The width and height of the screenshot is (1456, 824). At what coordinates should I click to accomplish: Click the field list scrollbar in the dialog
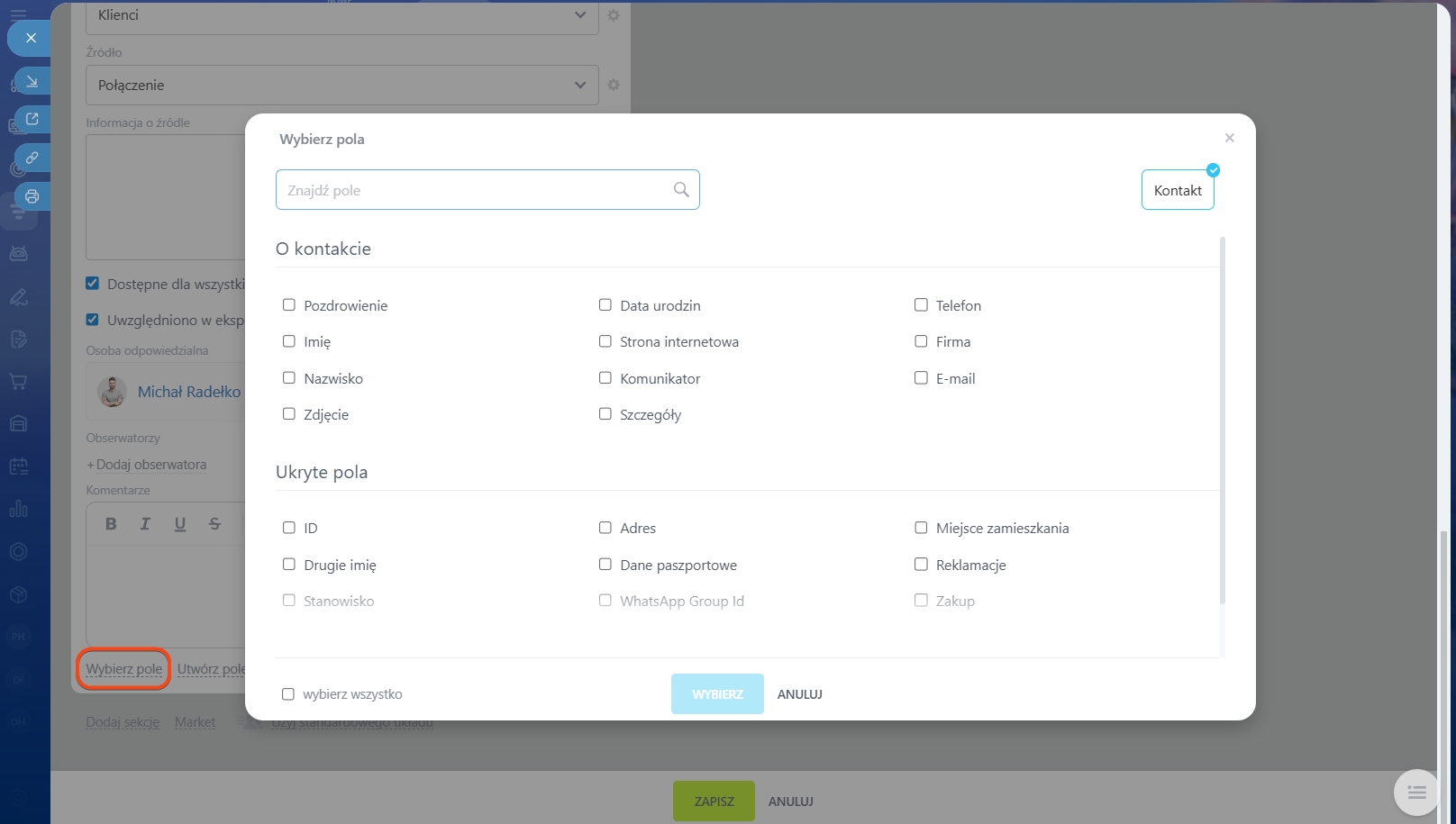(1223, 421)
